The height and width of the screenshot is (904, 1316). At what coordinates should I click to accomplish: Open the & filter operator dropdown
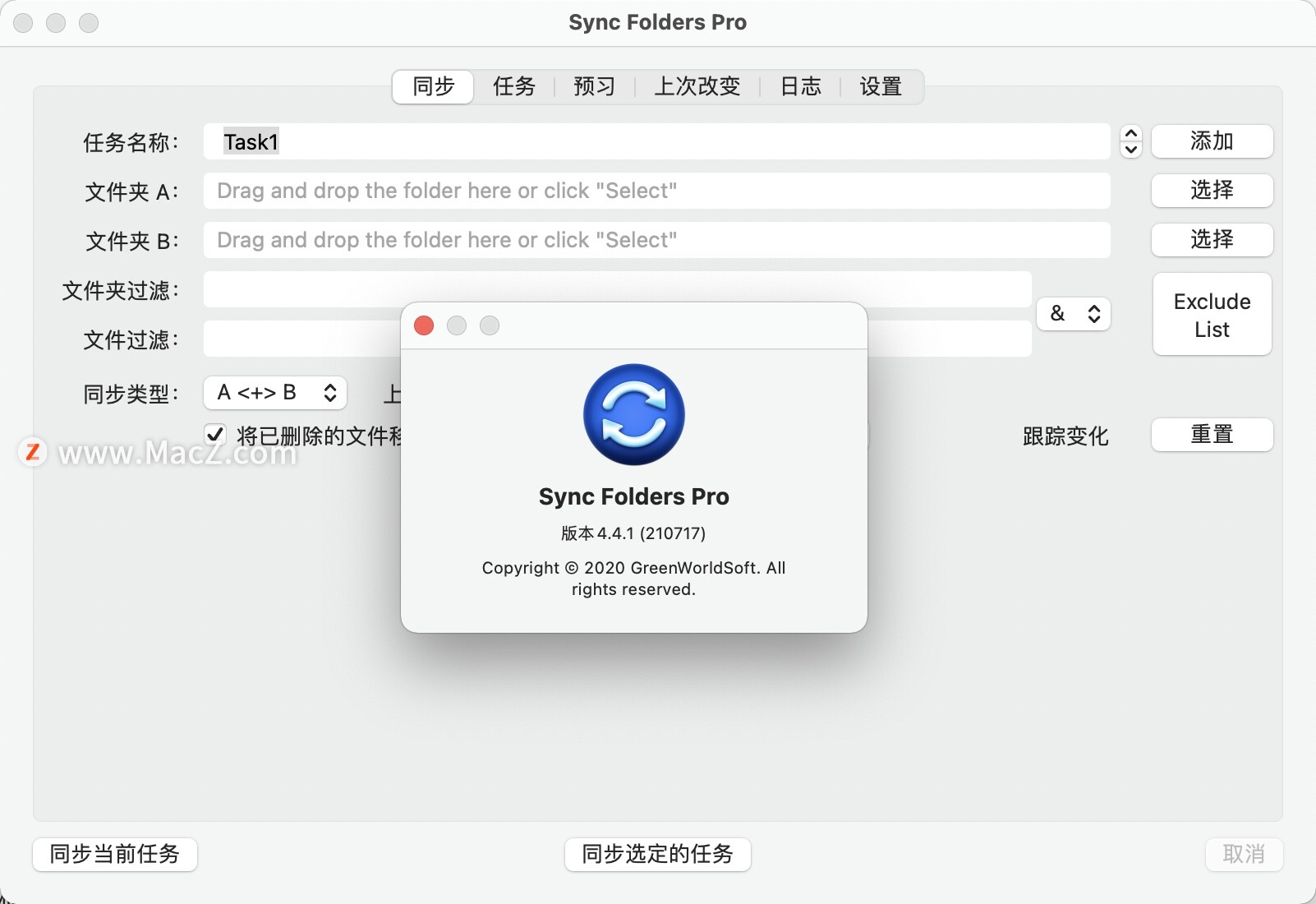tap(1074, 314)
